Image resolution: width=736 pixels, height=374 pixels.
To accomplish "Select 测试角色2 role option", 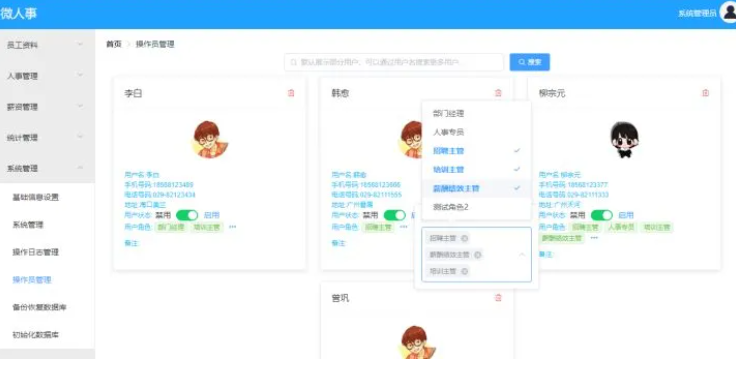I will pos(477,207).
